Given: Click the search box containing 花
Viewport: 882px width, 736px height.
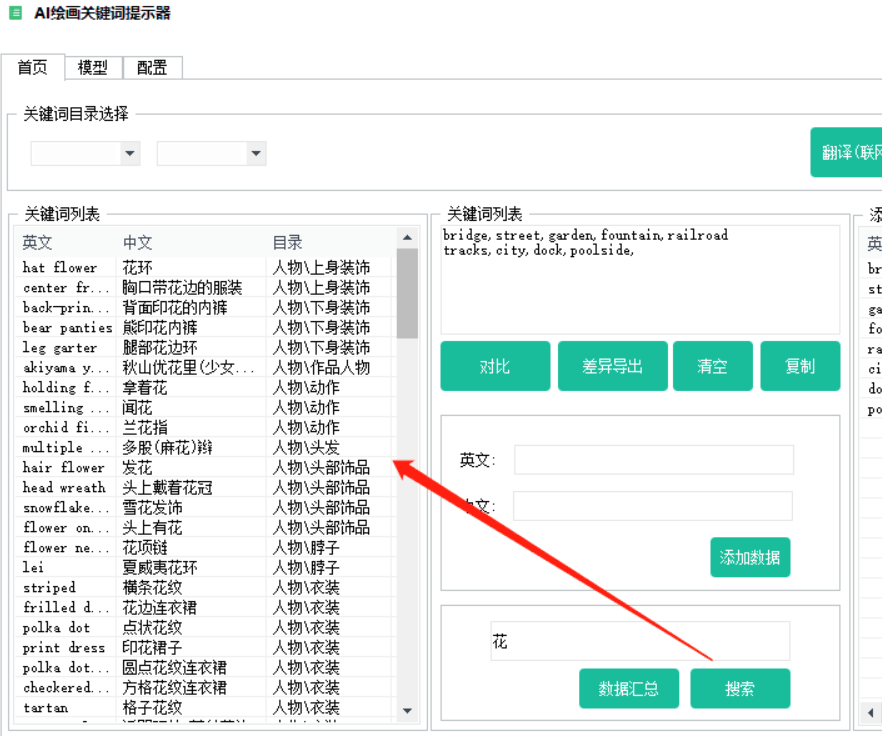Looking at the screenshot, I should [x=639, y=641].
